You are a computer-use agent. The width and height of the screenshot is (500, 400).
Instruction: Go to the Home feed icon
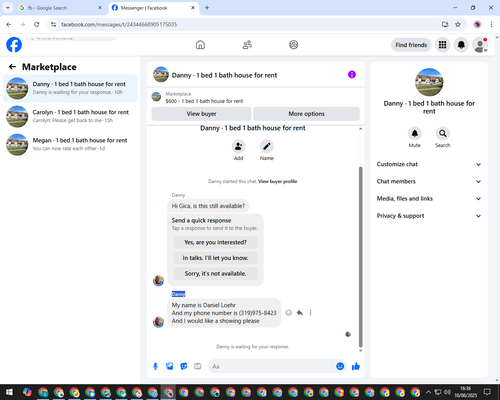(200, 45)
